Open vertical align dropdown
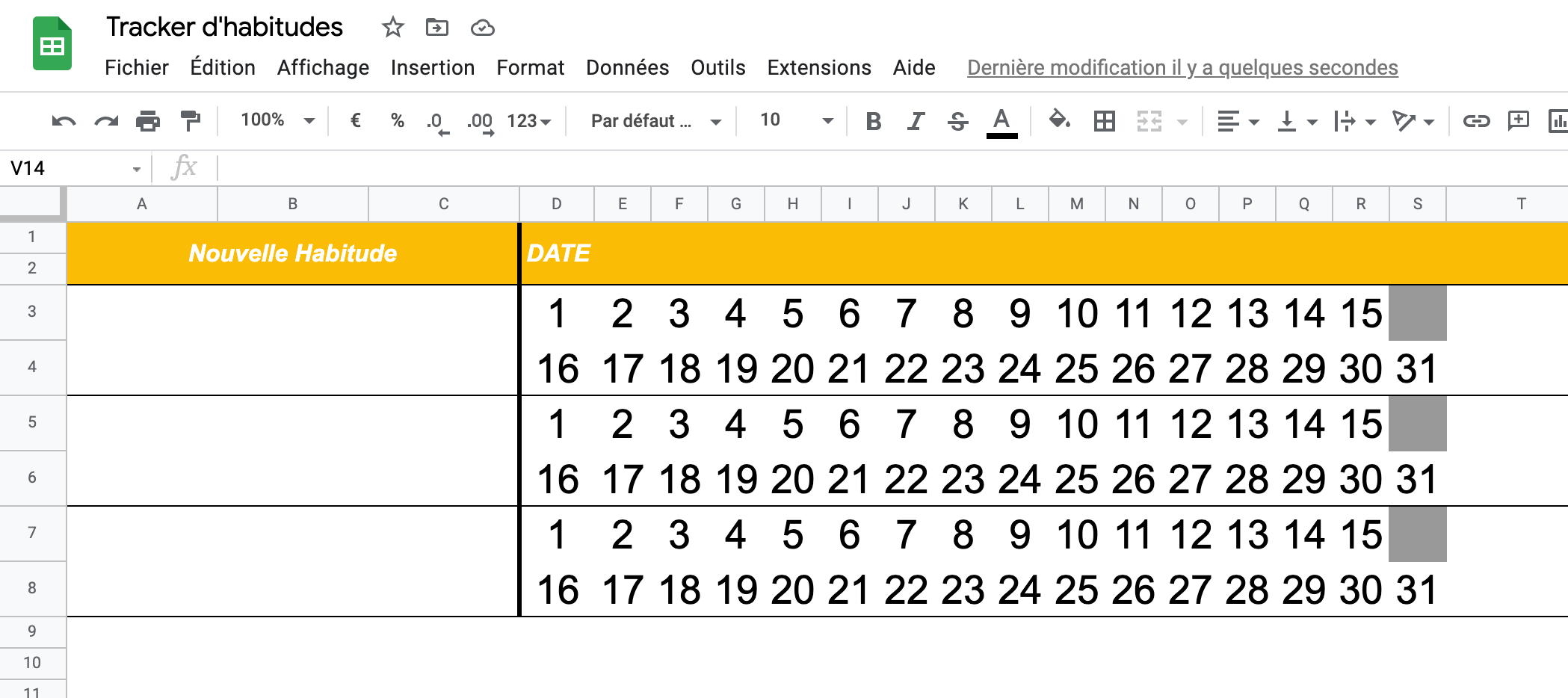 point(1297,121)
